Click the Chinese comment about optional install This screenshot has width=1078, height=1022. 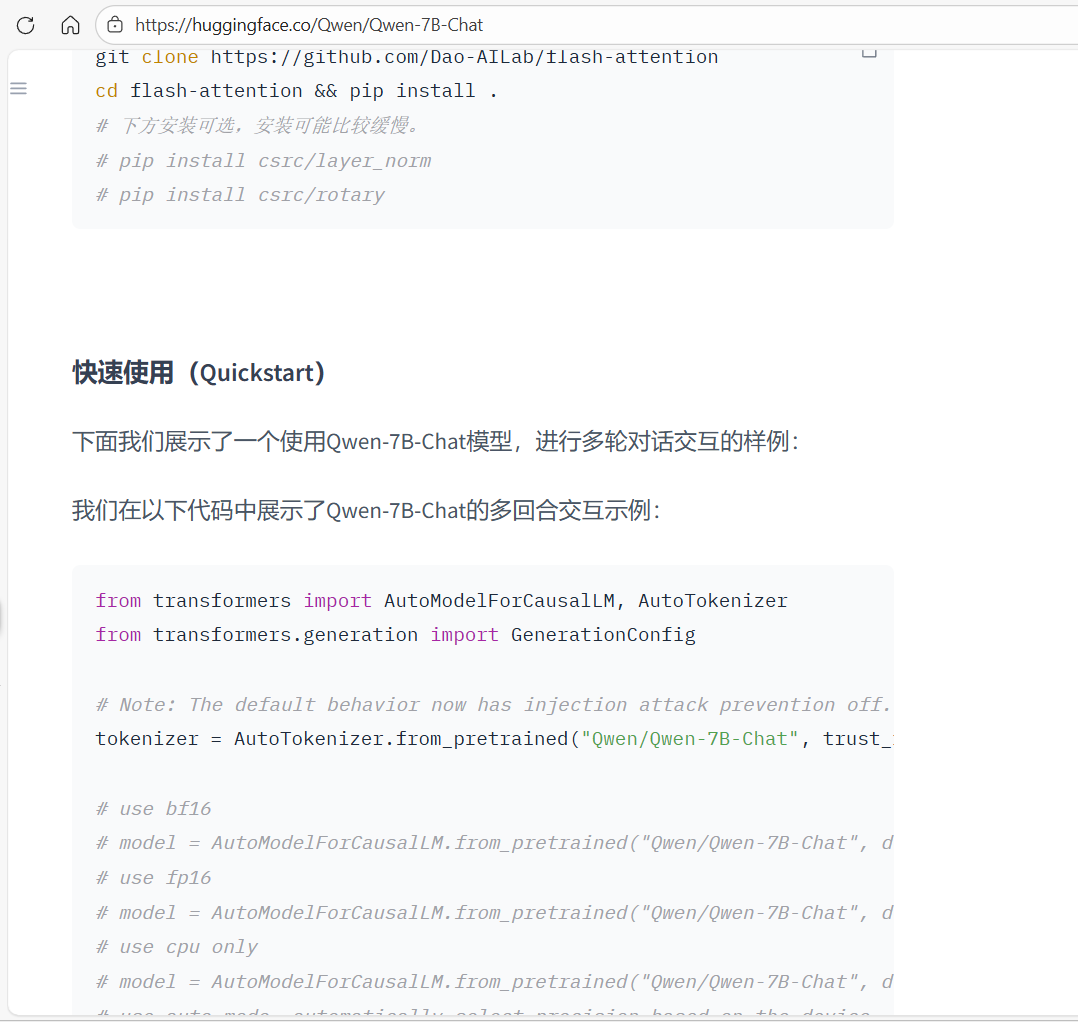258,126
